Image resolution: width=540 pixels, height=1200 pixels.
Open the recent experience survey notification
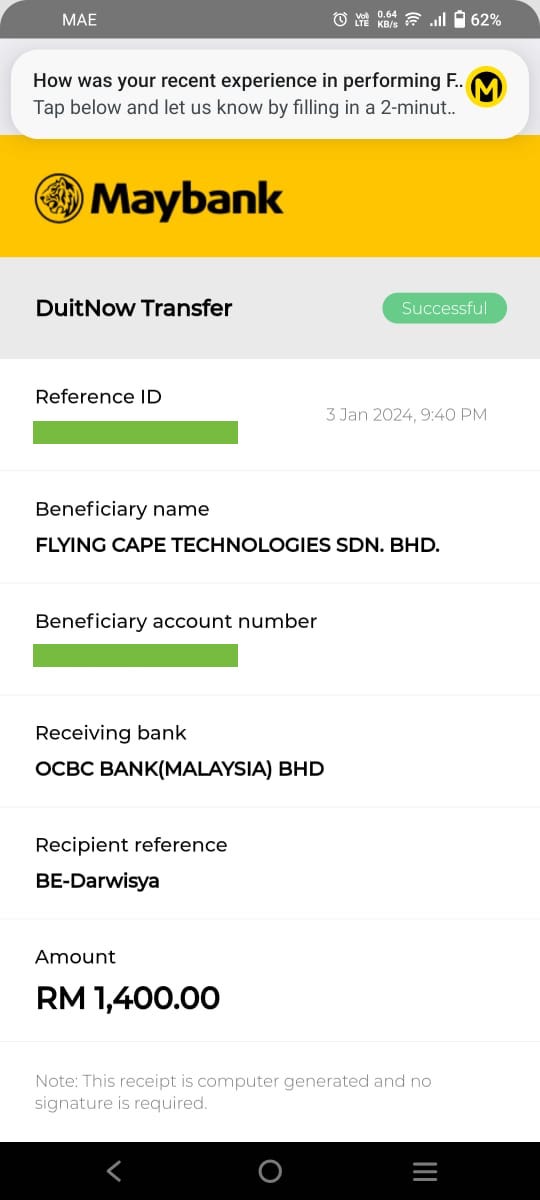pyautogui.click(x=270, y=94)
